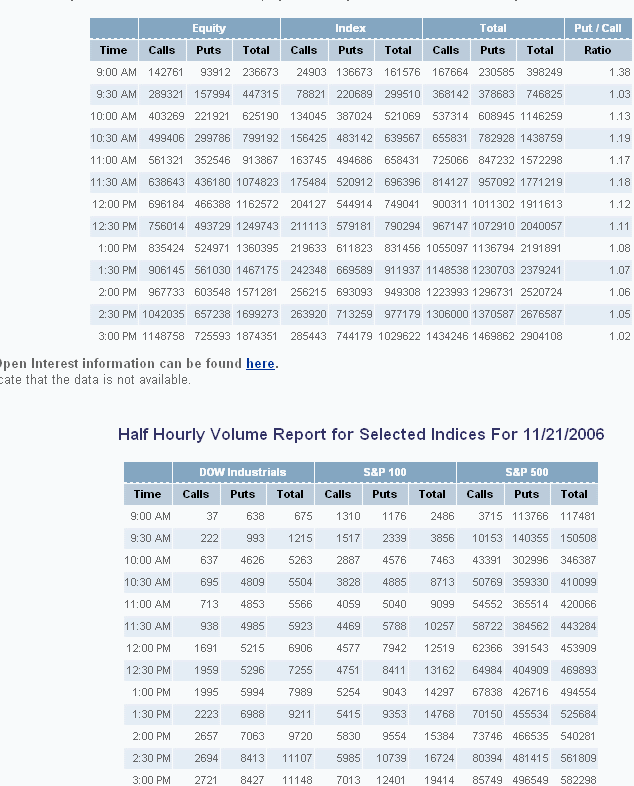Select total calls value 814127
The height and width of the screenshot is (786, 634).
(450, 182)
